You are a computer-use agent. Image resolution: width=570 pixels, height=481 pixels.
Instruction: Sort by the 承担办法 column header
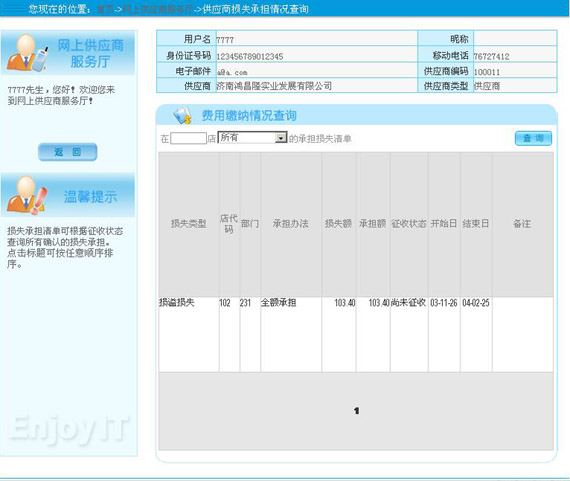290,223
